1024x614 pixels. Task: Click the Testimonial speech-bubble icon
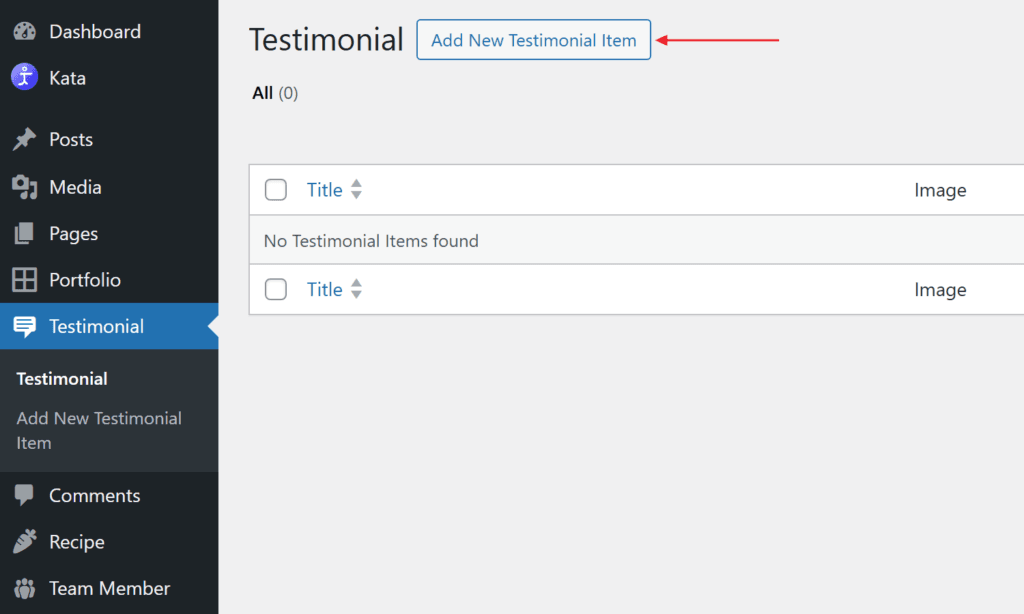click(x=24, y=326)
